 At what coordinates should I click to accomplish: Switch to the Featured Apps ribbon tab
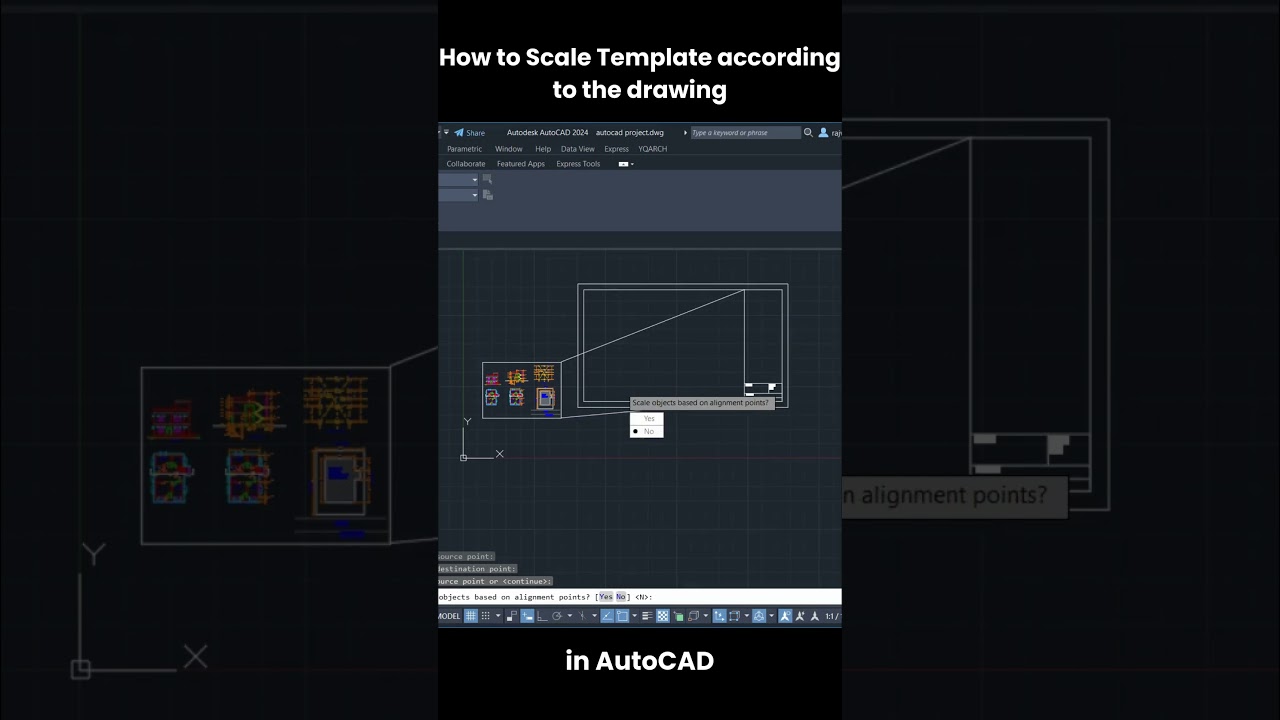pos(521,164)
